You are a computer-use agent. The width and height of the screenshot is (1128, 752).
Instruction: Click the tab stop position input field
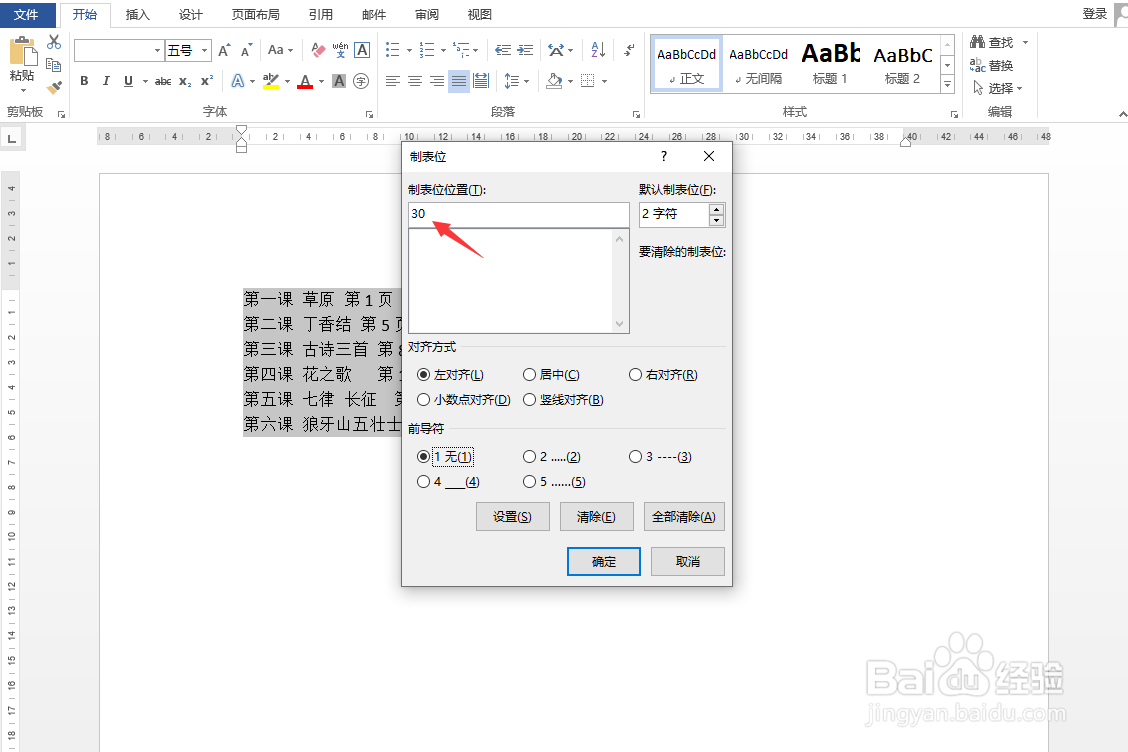point(518,214)
